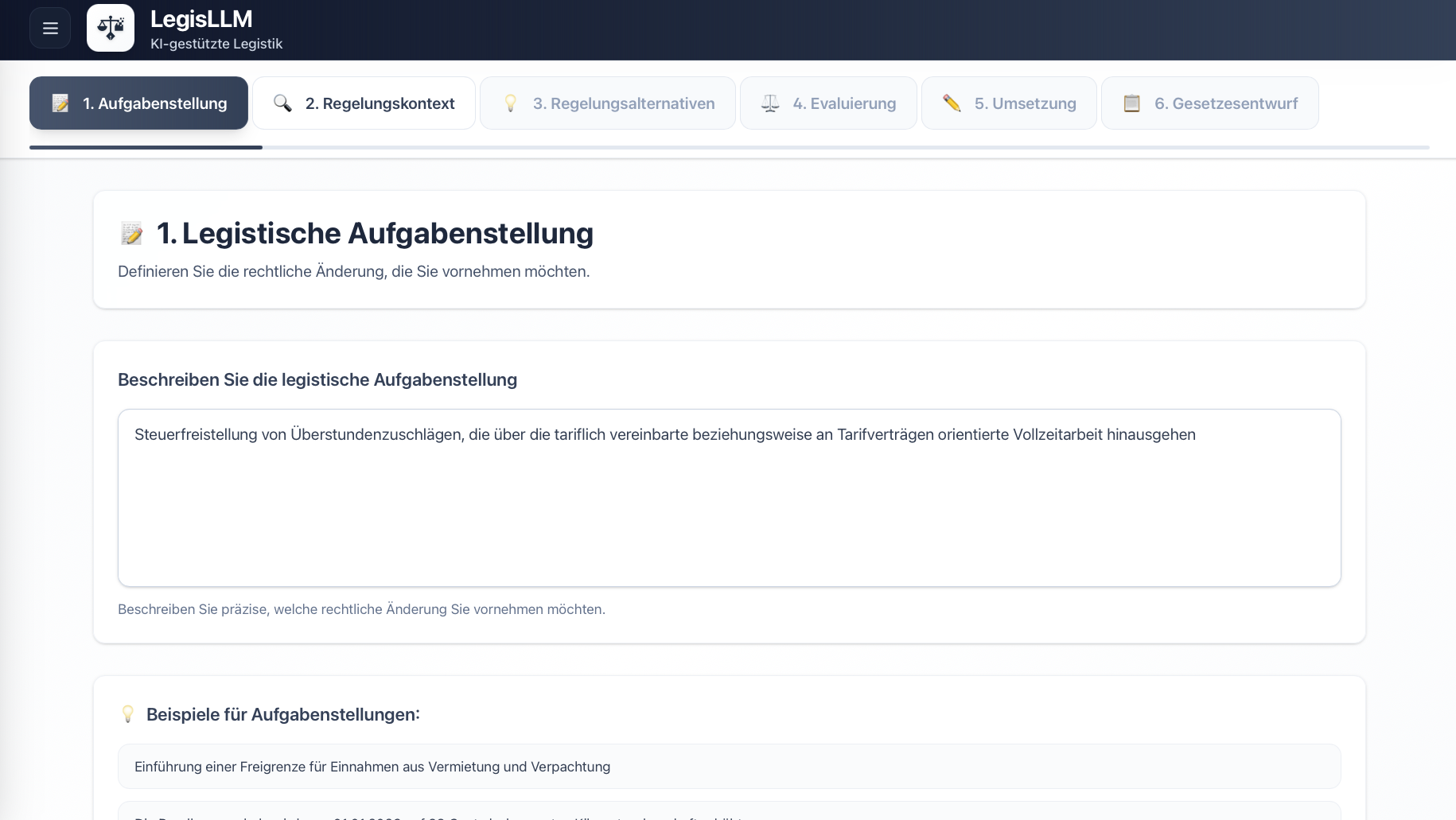Click the LegisLLM scales logo
Image resolution: width=1456 pixels, height=820 pixels.
point(111,29)
